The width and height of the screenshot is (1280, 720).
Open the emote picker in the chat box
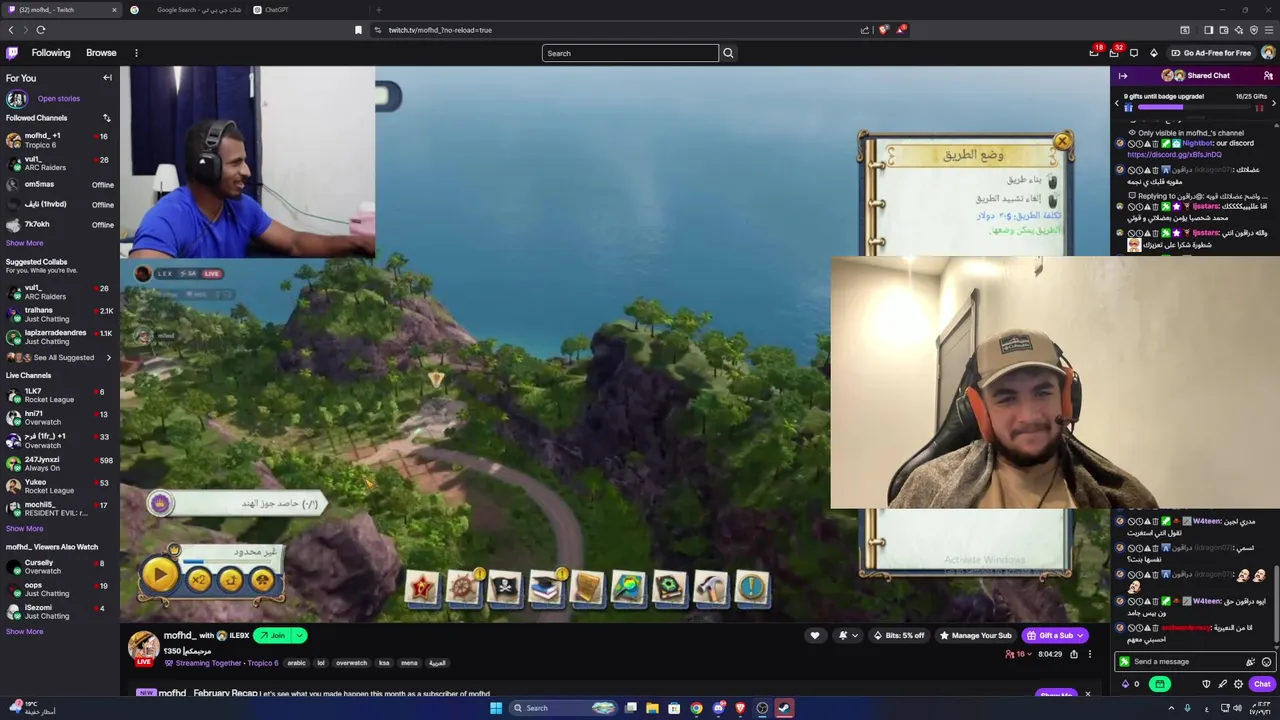click(1266, 662)
